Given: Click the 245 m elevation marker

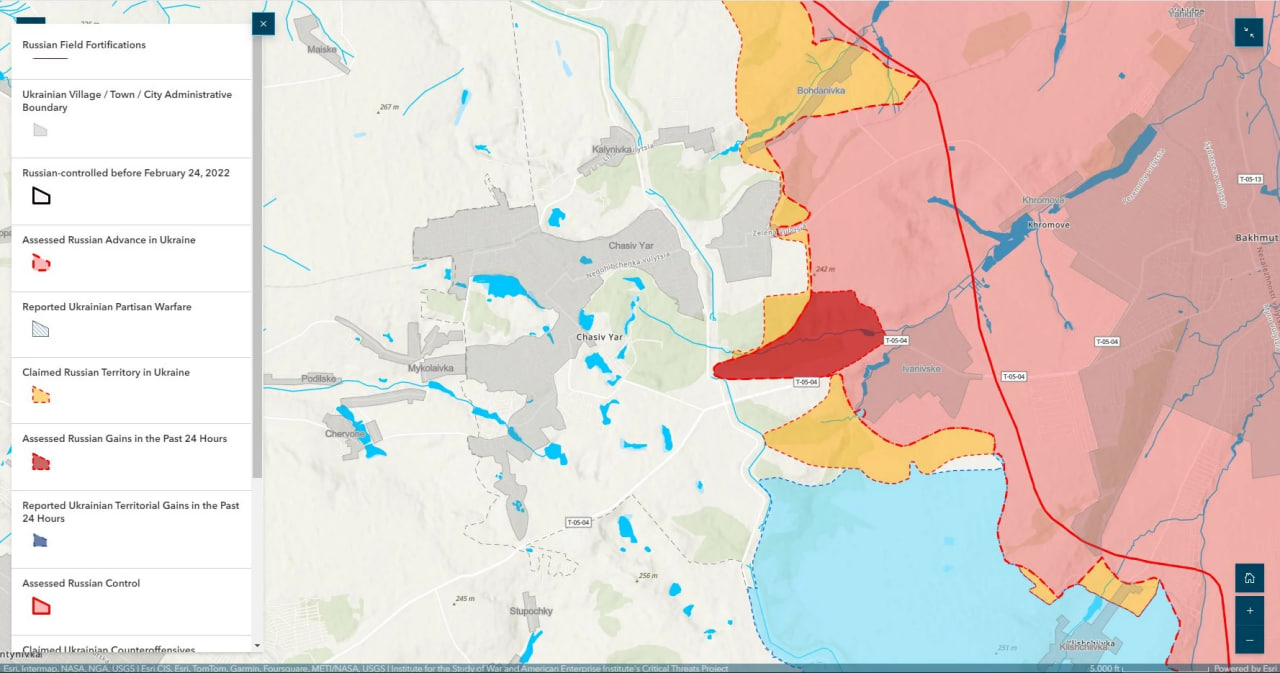Looking at the screenshot, I should click(463, 599).
